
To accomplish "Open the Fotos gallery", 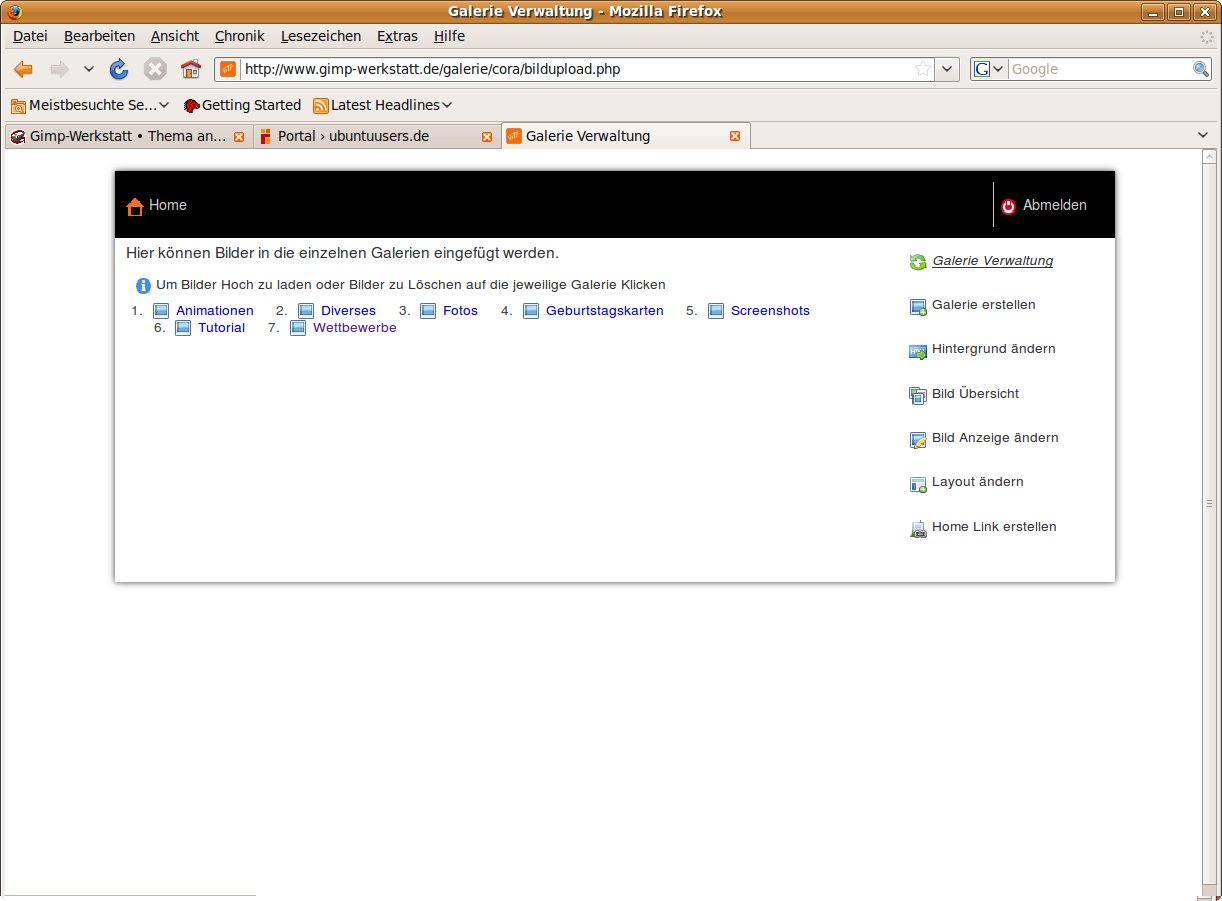I will click(460, 311).
